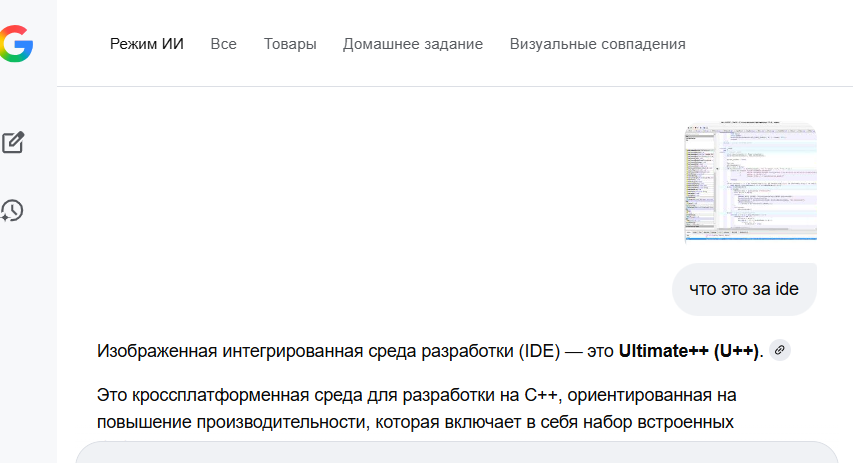Go to the Домашнее задание tab
The width and height of the screenshot is (853, 463).
coord(413,44)
